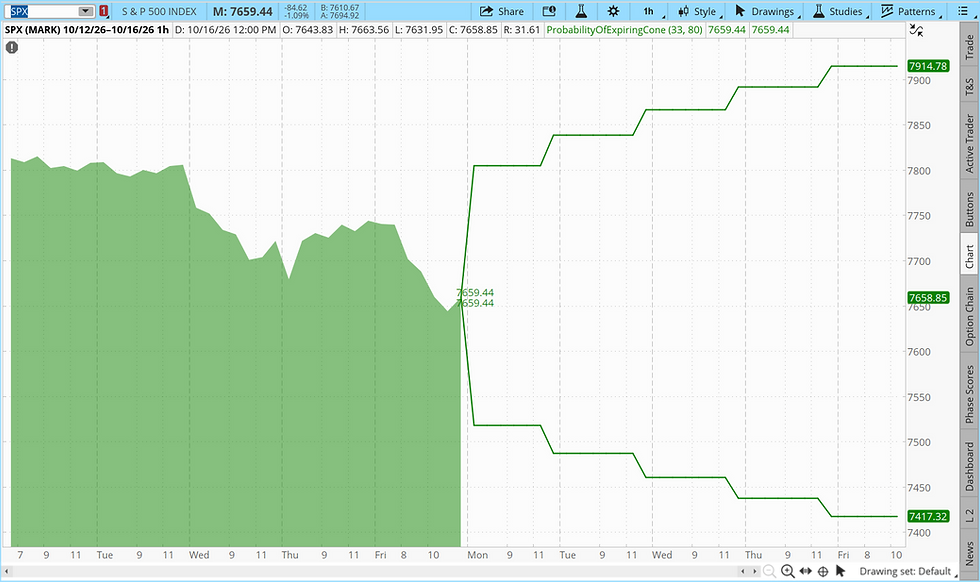The image size is (980, 582).
Task: Open the 1h timeframe dropdown
Action: 651,11
